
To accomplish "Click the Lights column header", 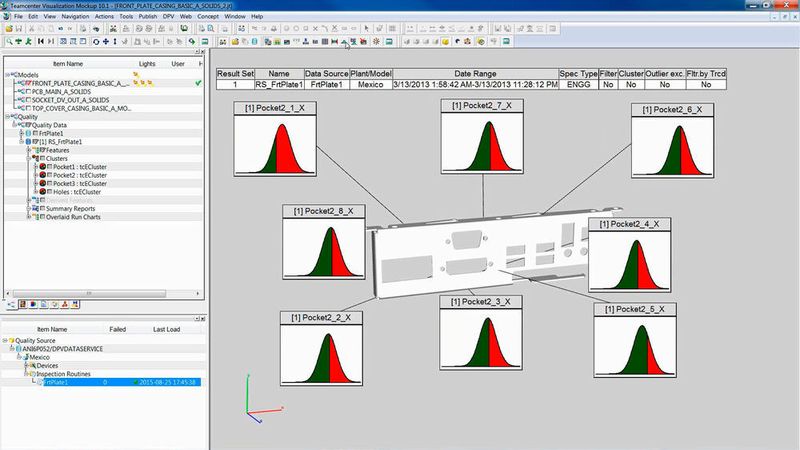I will (147, 64).
